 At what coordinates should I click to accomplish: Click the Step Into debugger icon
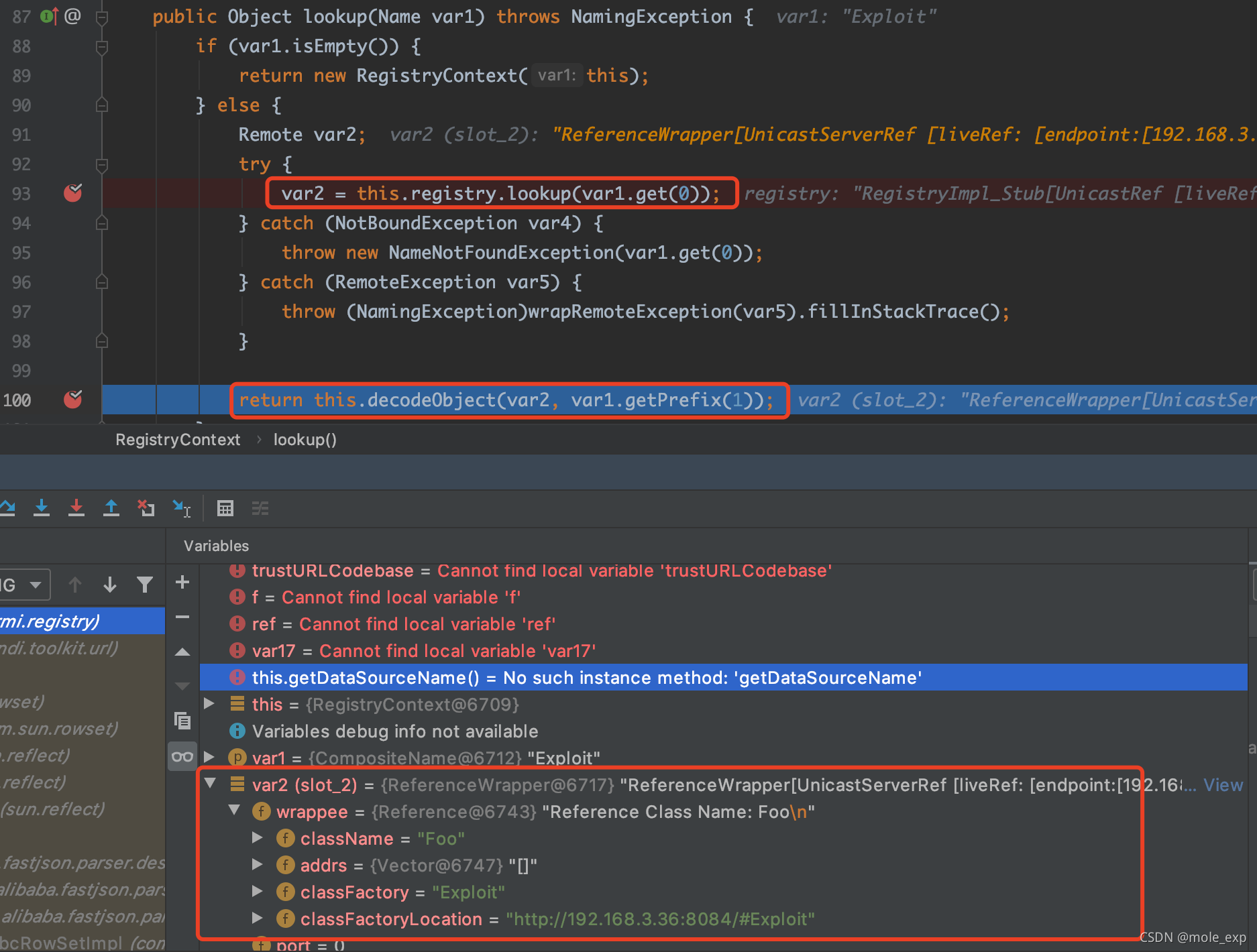(x=42, y=508)
